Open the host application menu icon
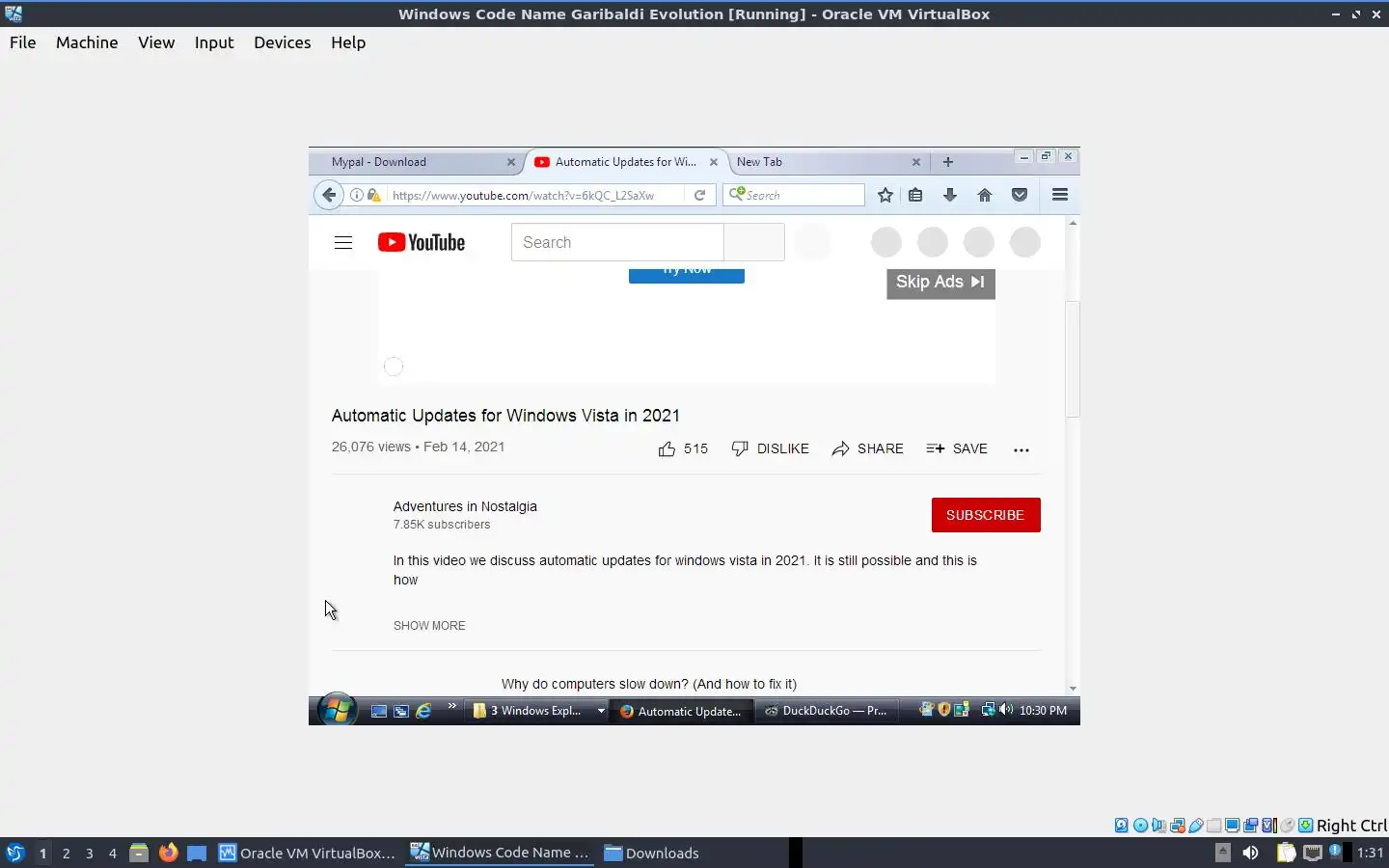Screen dimensions: 1389x868 [x=14, y=853]
